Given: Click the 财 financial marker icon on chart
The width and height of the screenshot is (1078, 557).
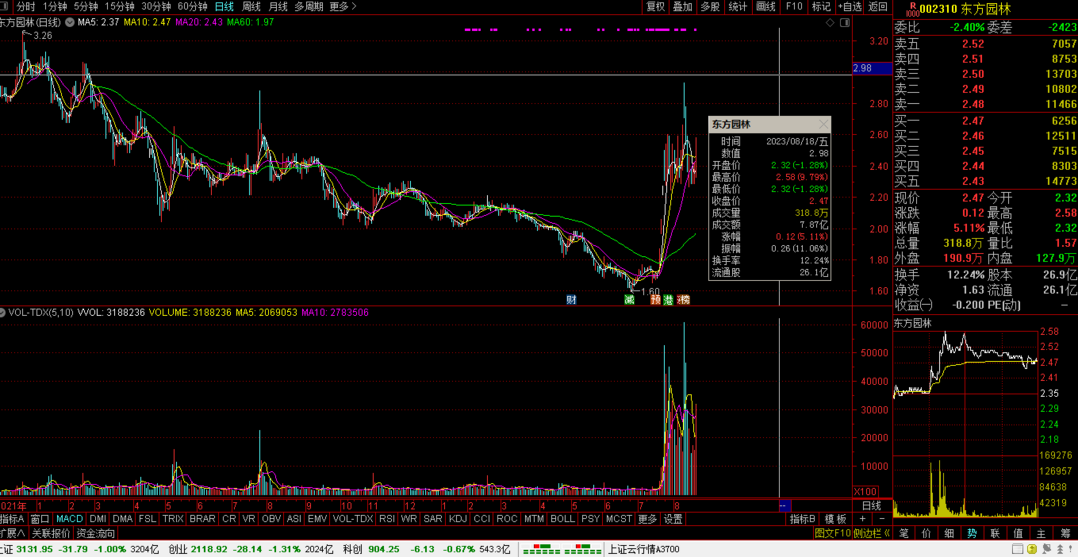Looking at the screenshot, I should [570, 299].
